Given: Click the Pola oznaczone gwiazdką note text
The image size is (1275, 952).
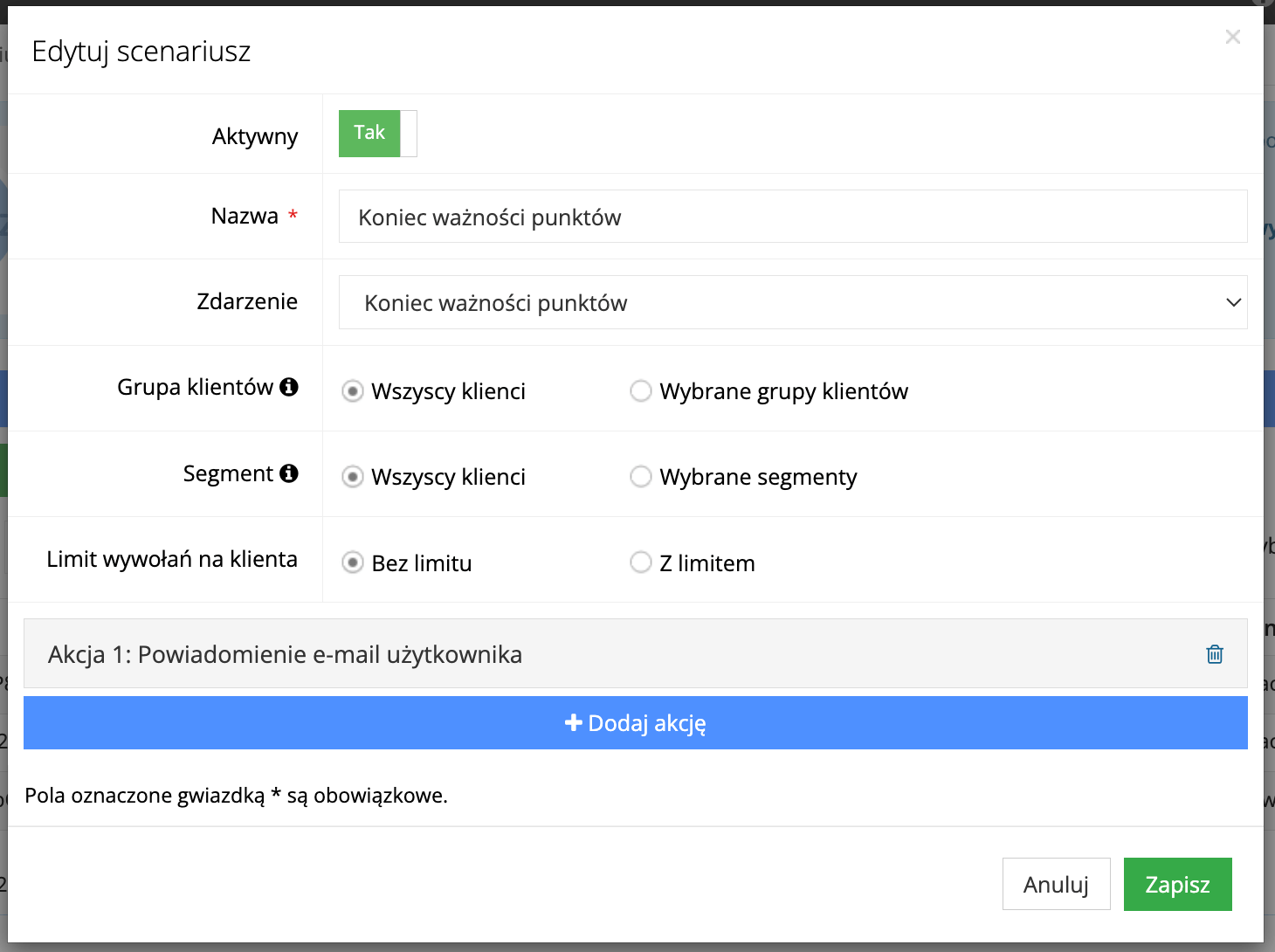Looking at the screenshot, I should point(236,796).
